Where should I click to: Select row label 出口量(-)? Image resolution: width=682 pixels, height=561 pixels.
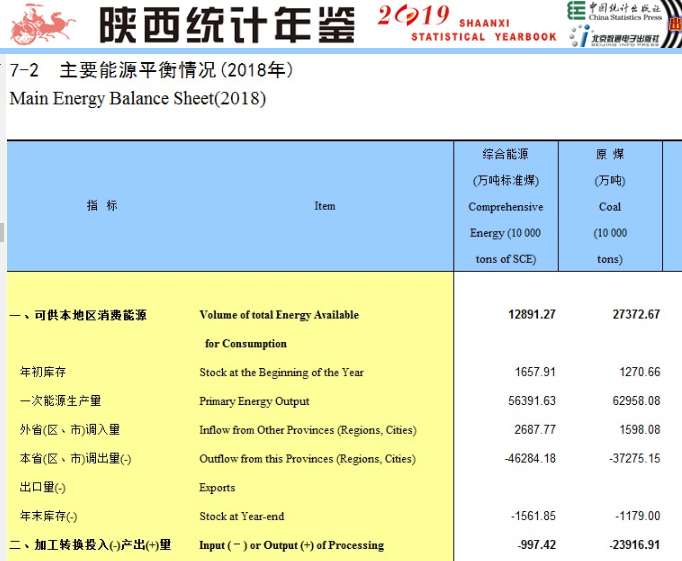pyautogui.click(x=43, y=487)
